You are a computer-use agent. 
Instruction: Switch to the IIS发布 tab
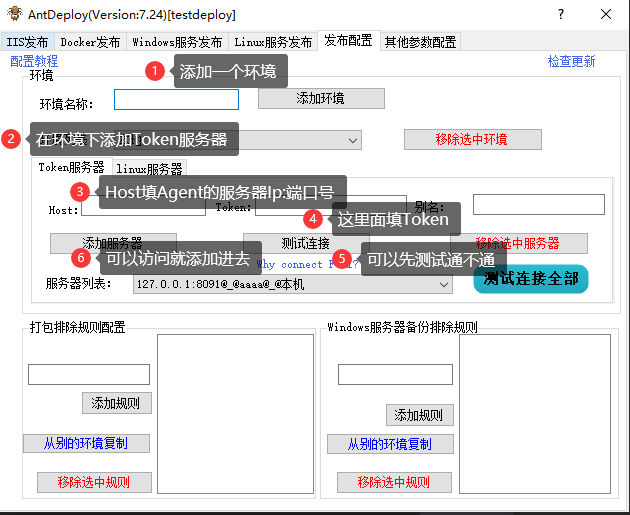27,42
